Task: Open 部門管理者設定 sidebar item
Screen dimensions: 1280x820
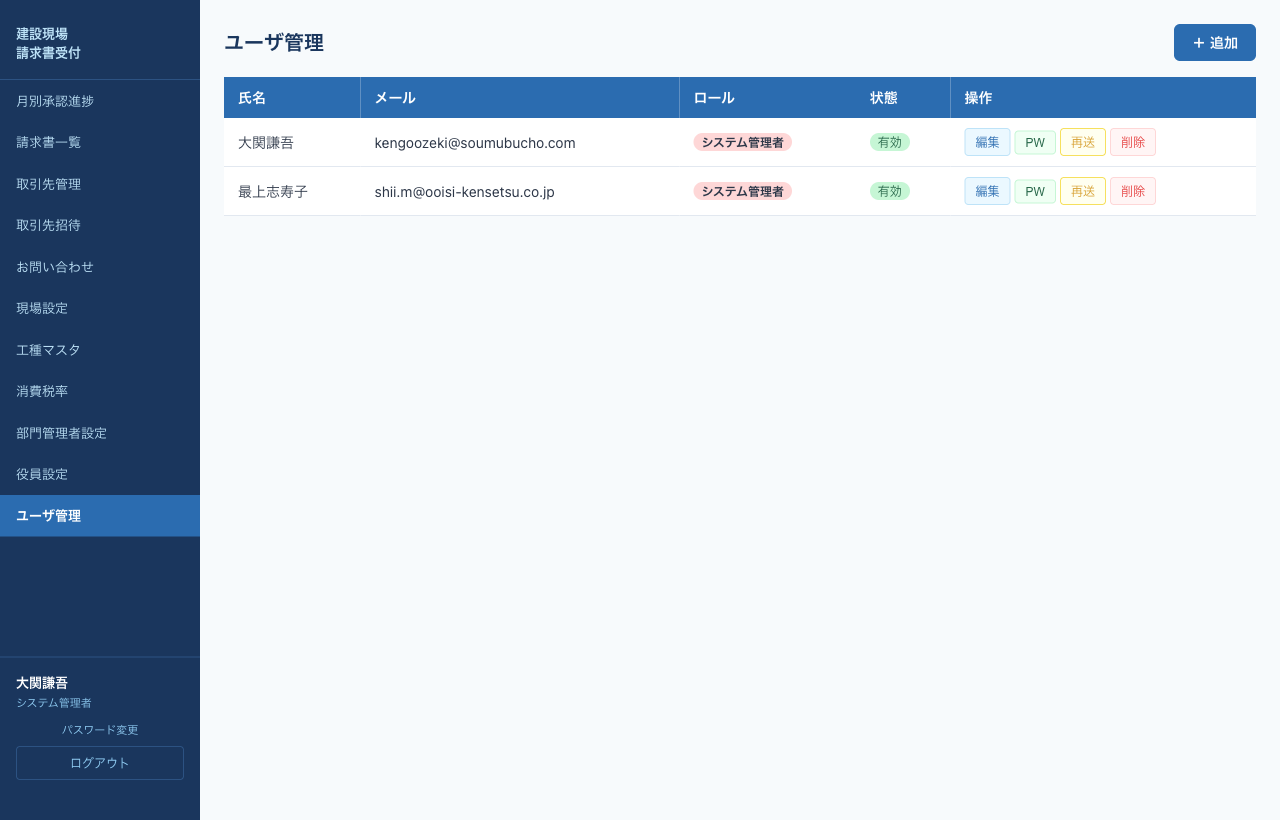Action: tap(100, 433)
